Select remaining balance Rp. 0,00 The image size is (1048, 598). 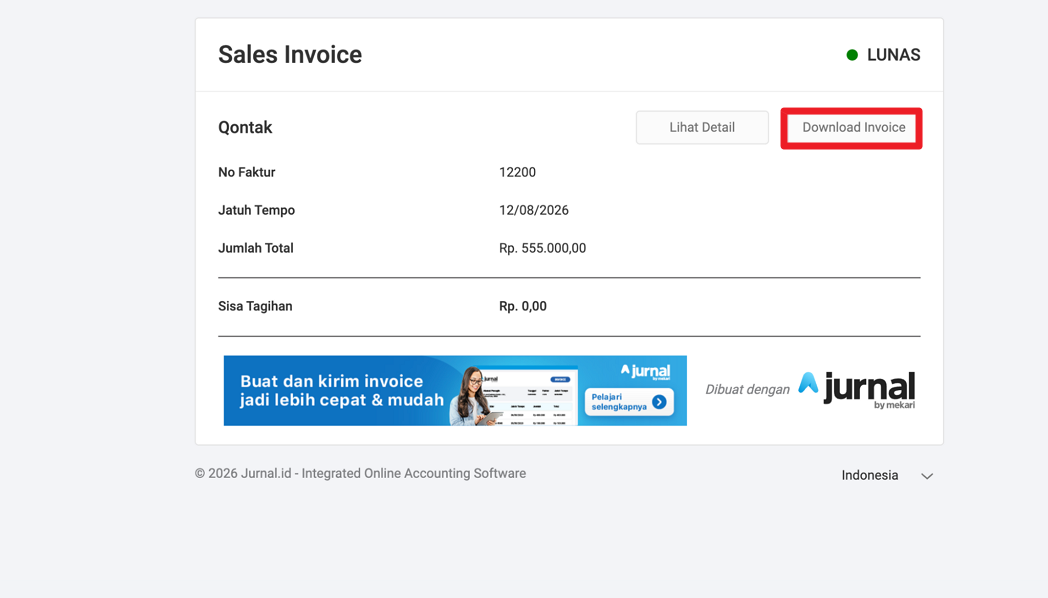(x=523, y=307)
